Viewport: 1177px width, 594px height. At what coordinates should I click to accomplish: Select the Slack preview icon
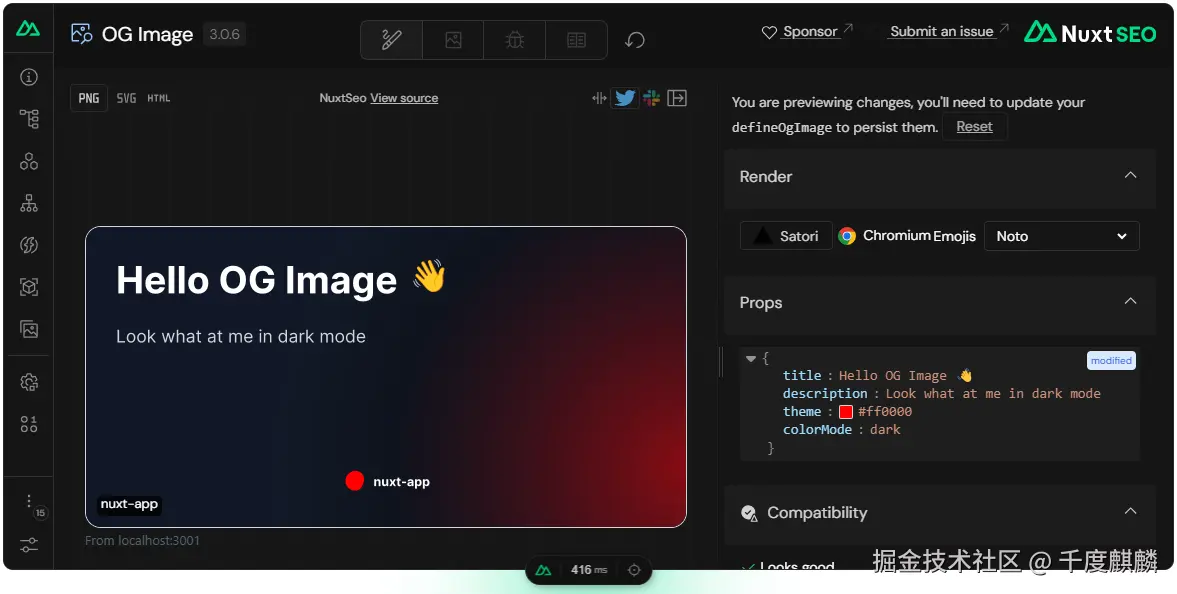point(650,97)
